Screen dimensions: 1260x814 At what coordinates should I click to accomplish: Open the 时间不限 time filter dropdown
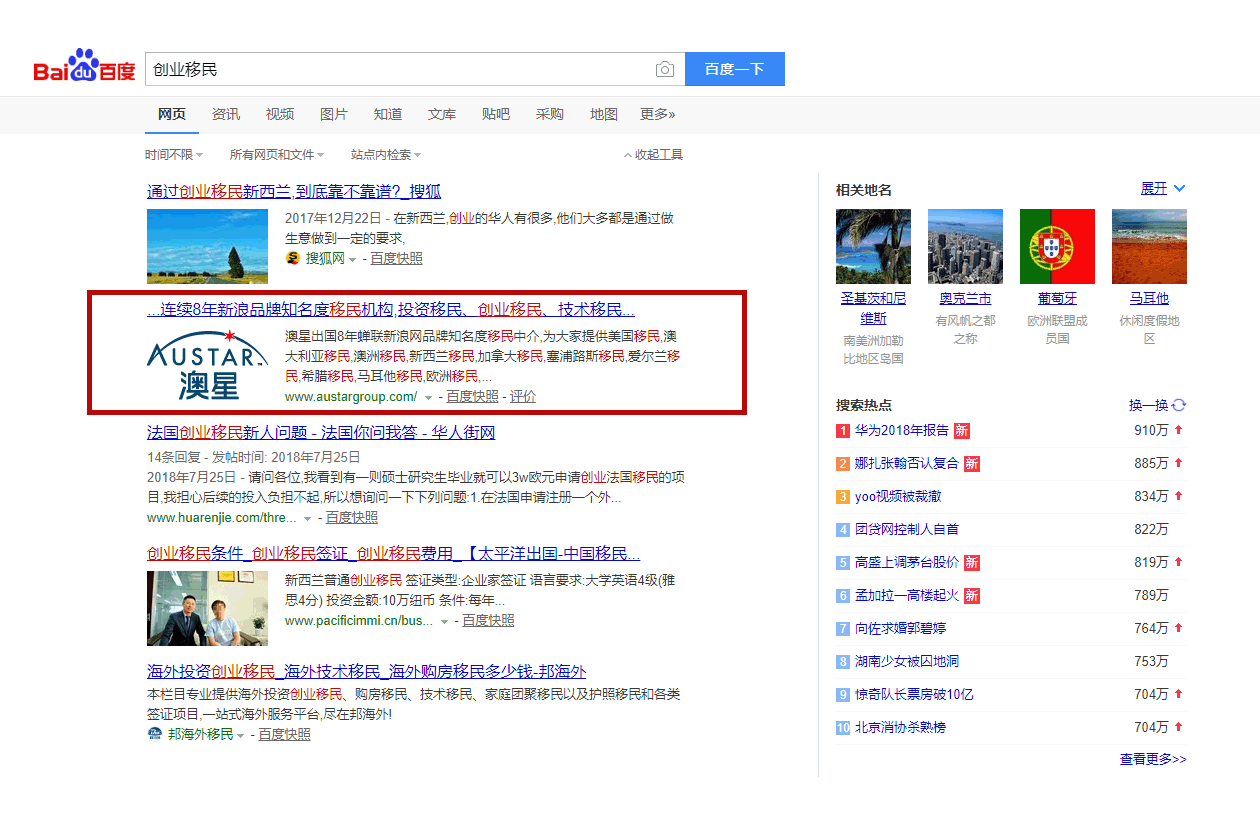[174, 155]
